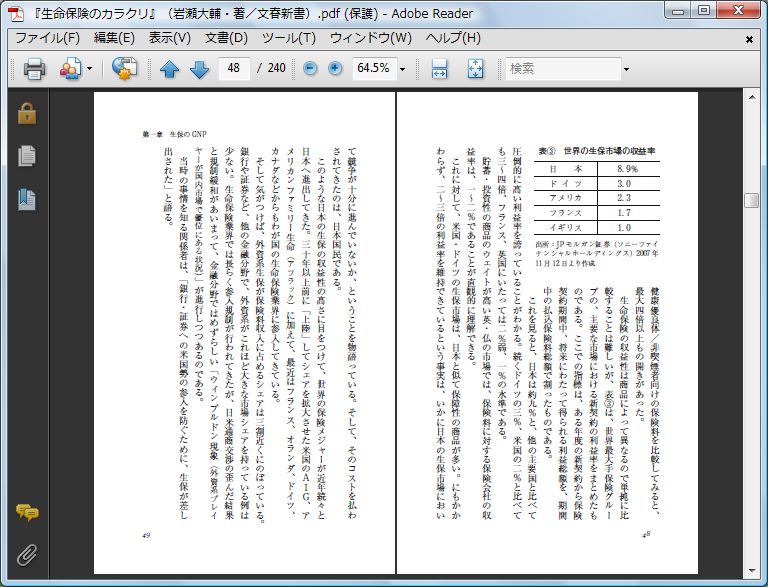768x587 pixels.
Task: Open the ファイル(F) menu
Action: point(48,38)
